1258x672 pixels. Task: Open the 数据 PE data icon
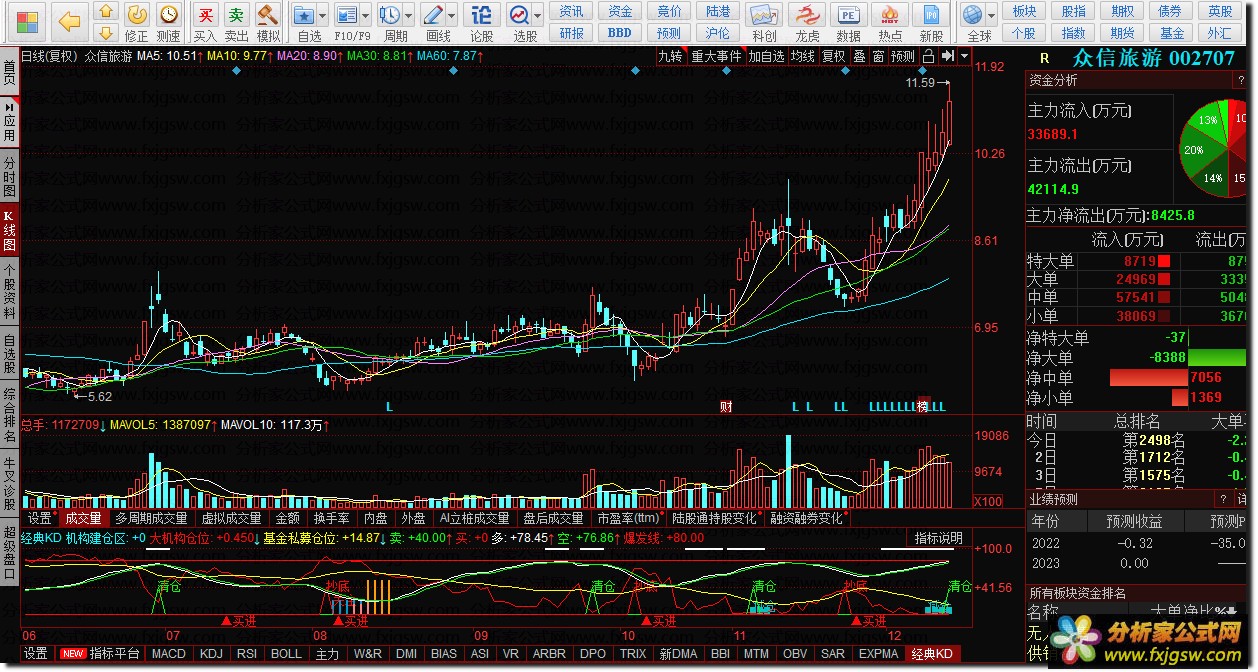pyautogui.click(x=848, y=21)
